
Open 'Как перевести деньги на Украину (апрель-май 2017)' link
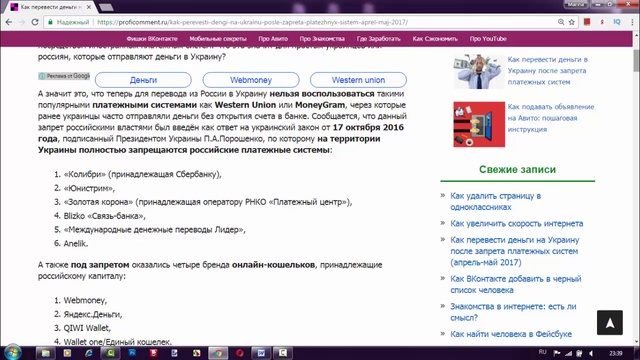tap(515, 251)
